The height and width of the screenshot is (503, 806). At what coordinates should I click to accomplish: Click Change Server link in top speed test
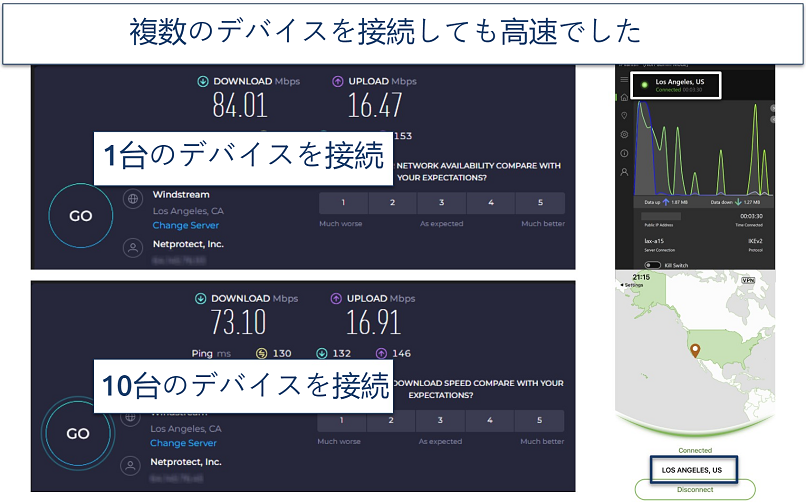coord(185,225)
